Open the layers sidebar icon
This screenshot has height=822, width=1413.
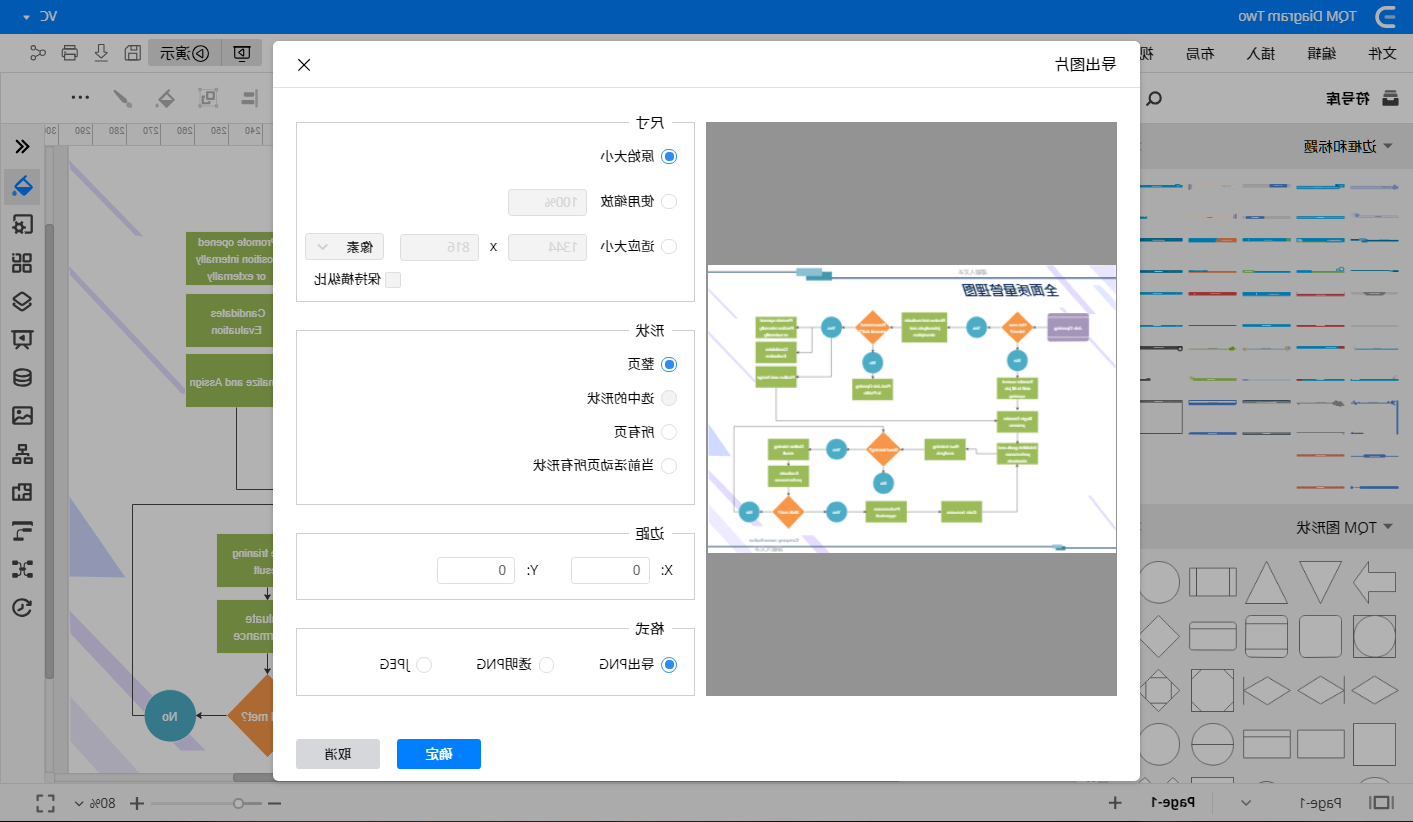[x=22, y=301]
